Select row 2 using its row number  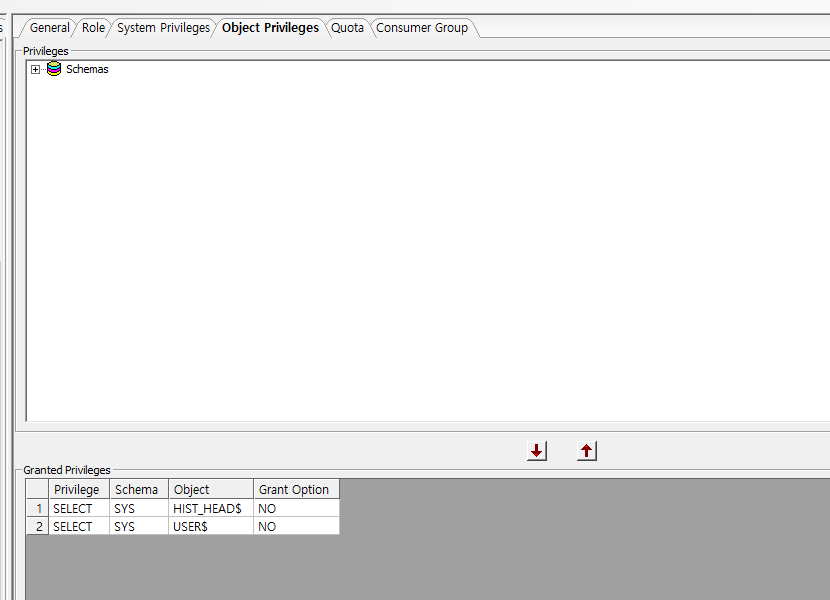pyautogui.click(x=37, y=526)
